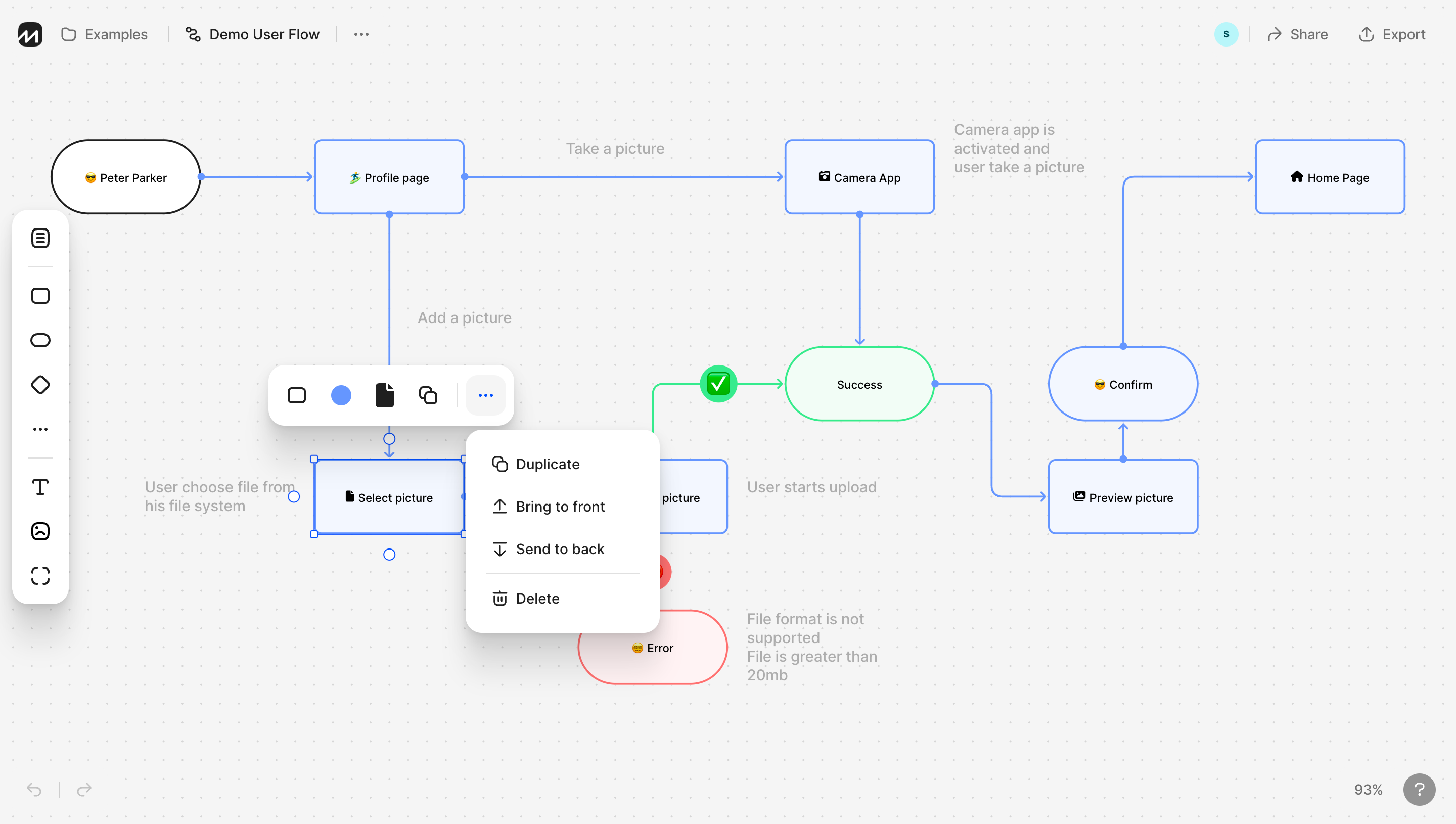1456x824 pixels.
Task: Click the app logo home icon
Action: [30, 34]
